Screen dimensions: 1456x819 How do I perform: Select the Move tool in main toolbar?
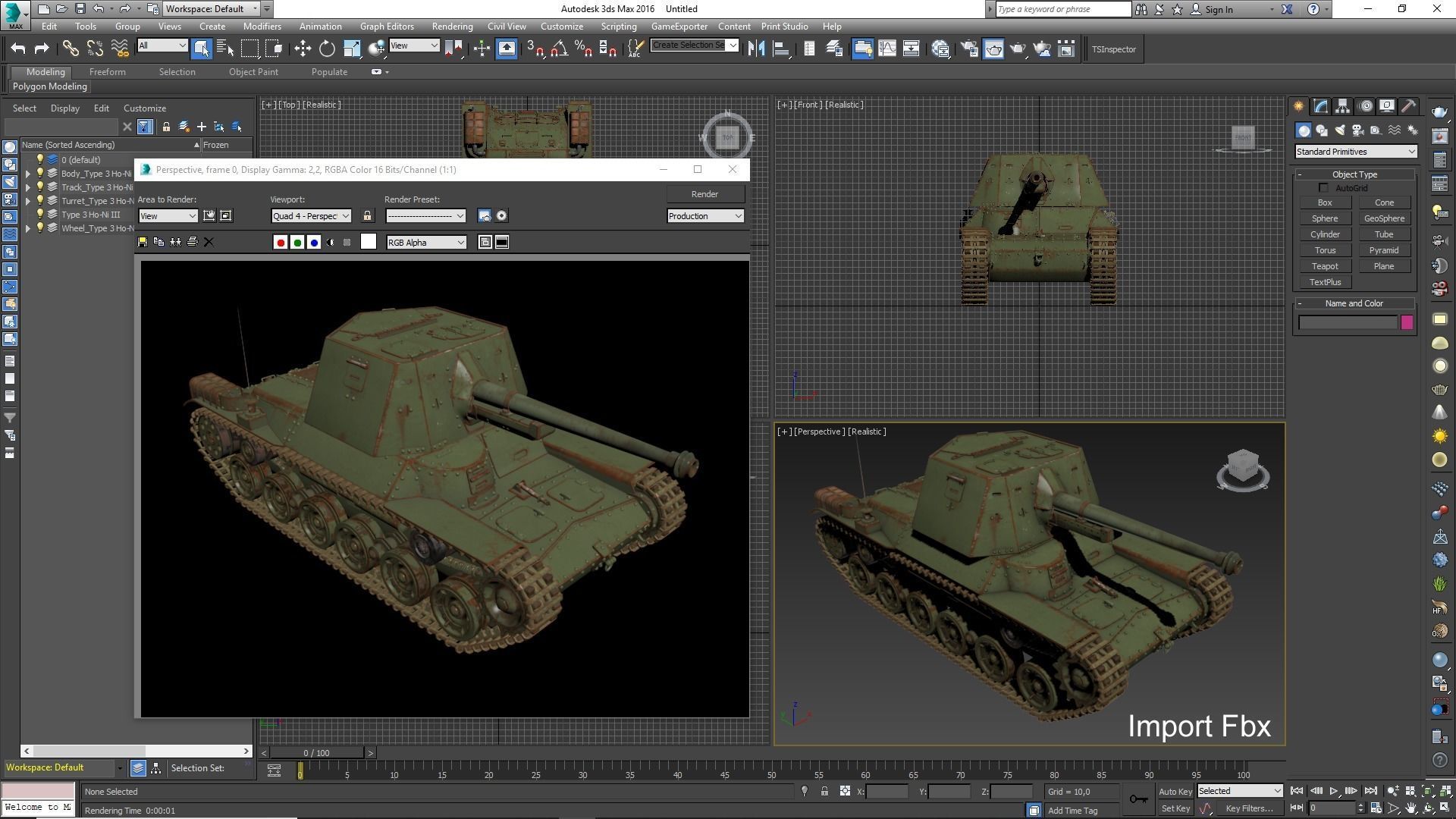click(x=303, y=49)
